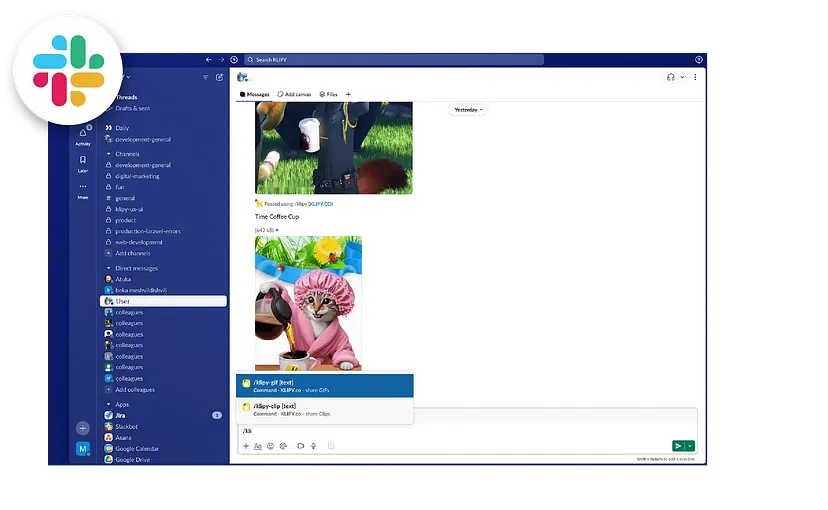
Task: Open the composer plus attach menu
Action: (x=246, y=446)
